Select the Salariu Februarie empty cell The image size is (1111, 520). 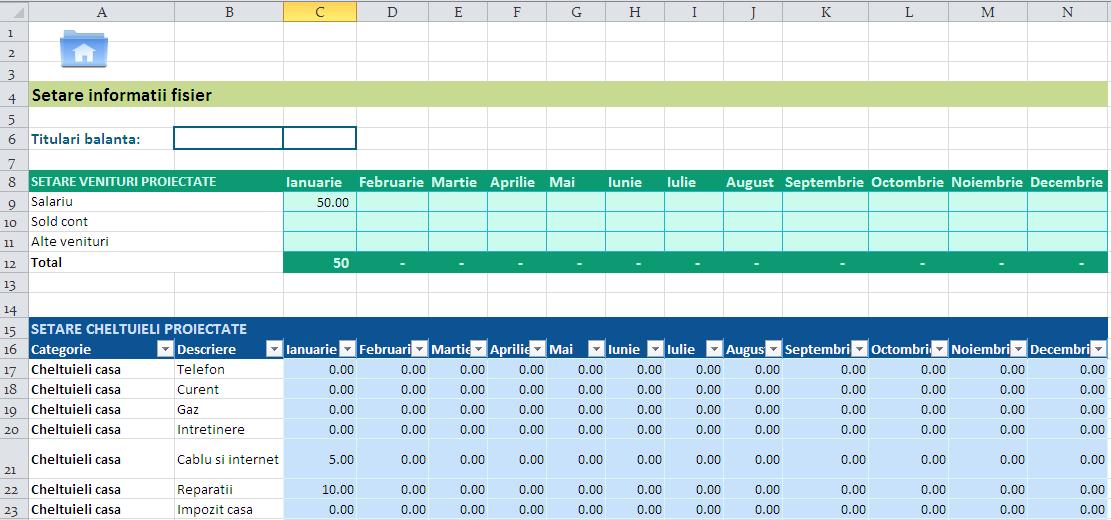pyautogui.click(x=392, y=202)
